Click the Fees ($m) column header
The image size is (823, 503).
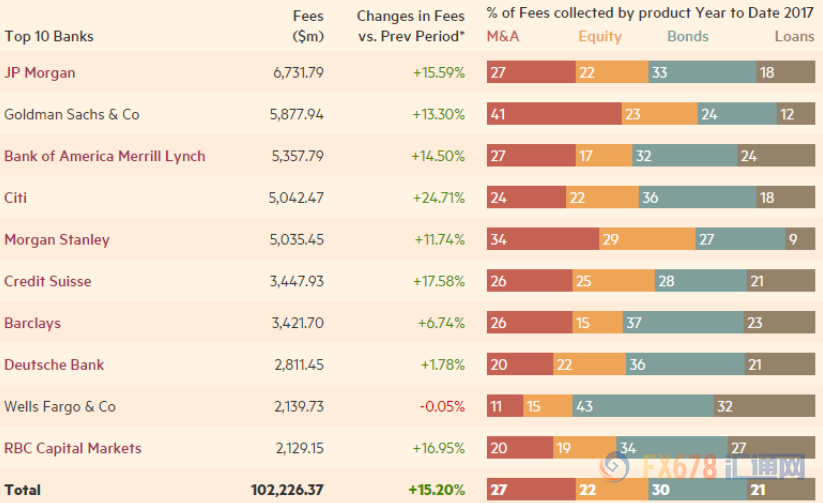point(308,26)
